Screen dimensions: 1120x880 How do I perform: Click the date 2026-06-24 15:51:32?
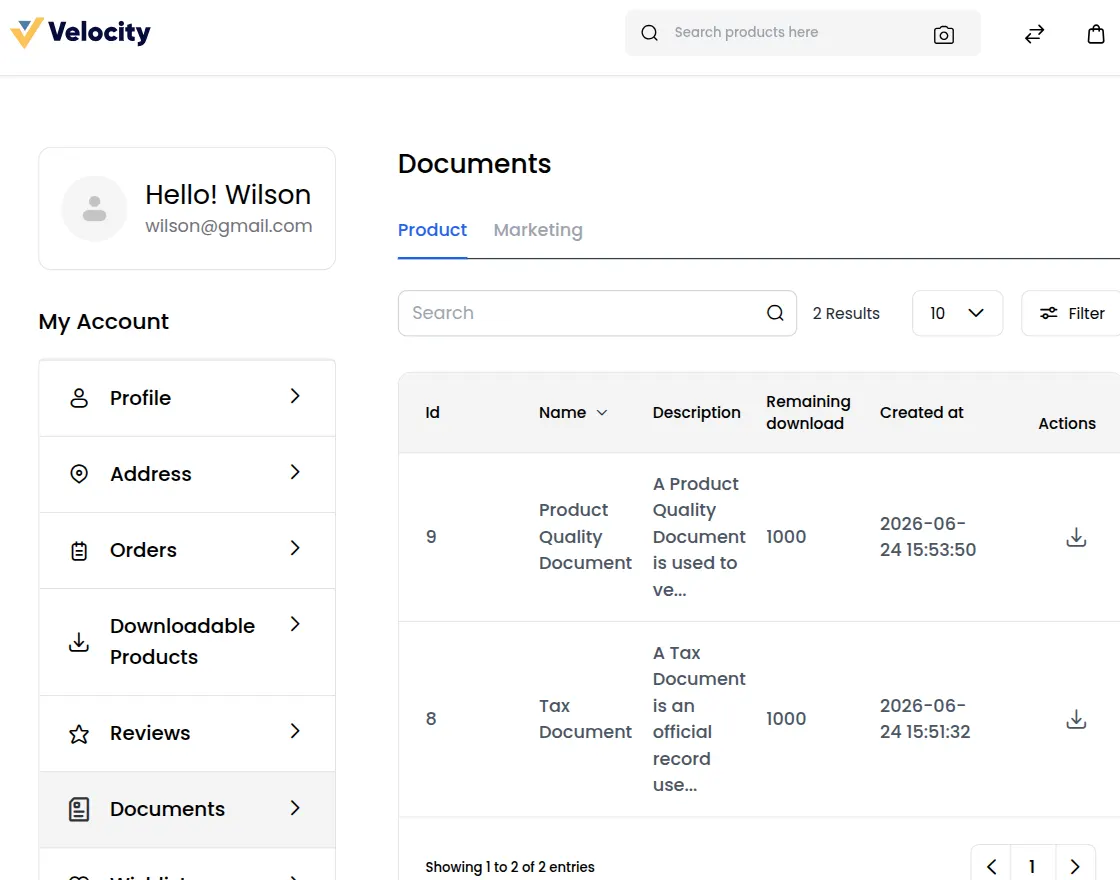click(925, 719)
